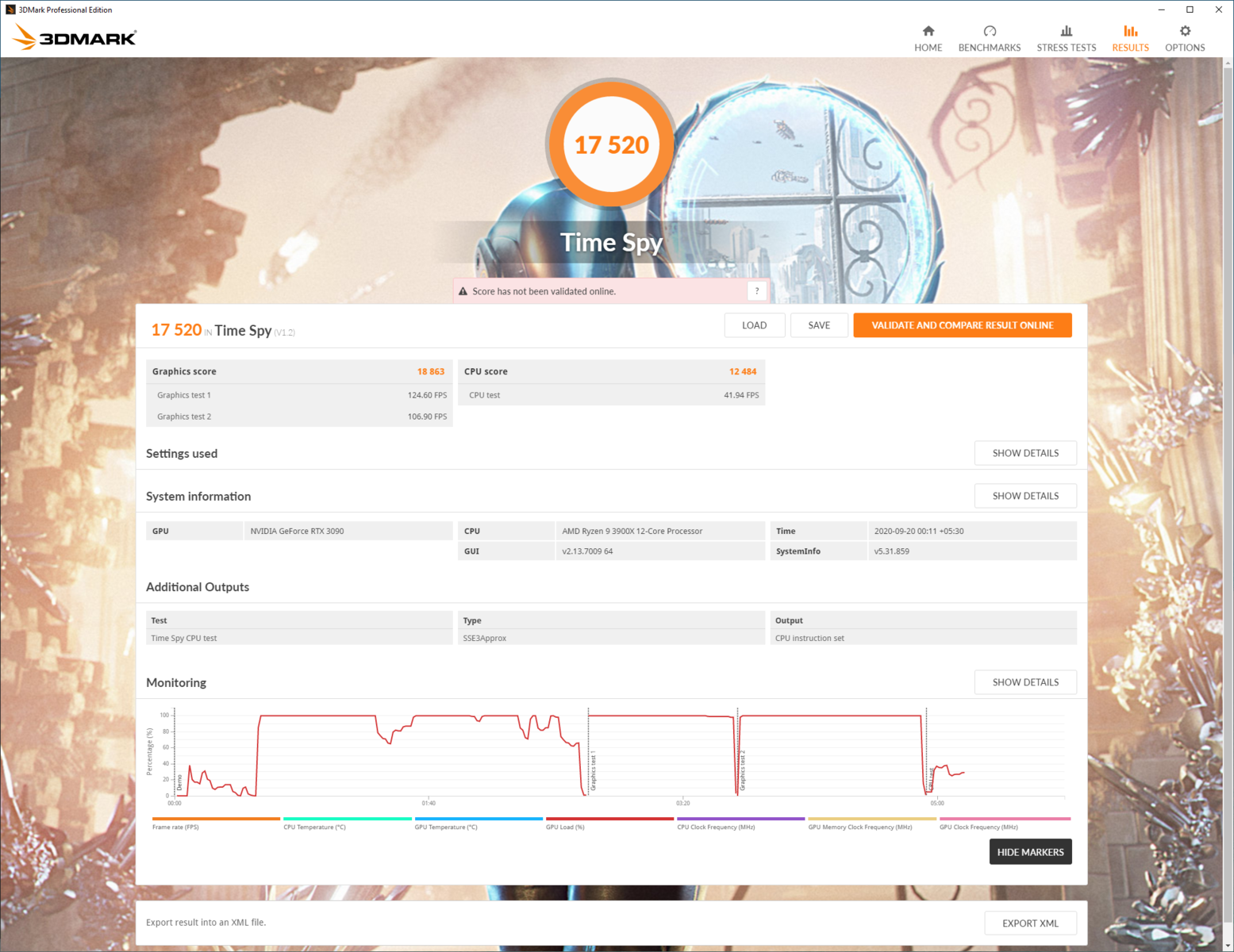Expand System information with Show Details

tap(1025, 496)
